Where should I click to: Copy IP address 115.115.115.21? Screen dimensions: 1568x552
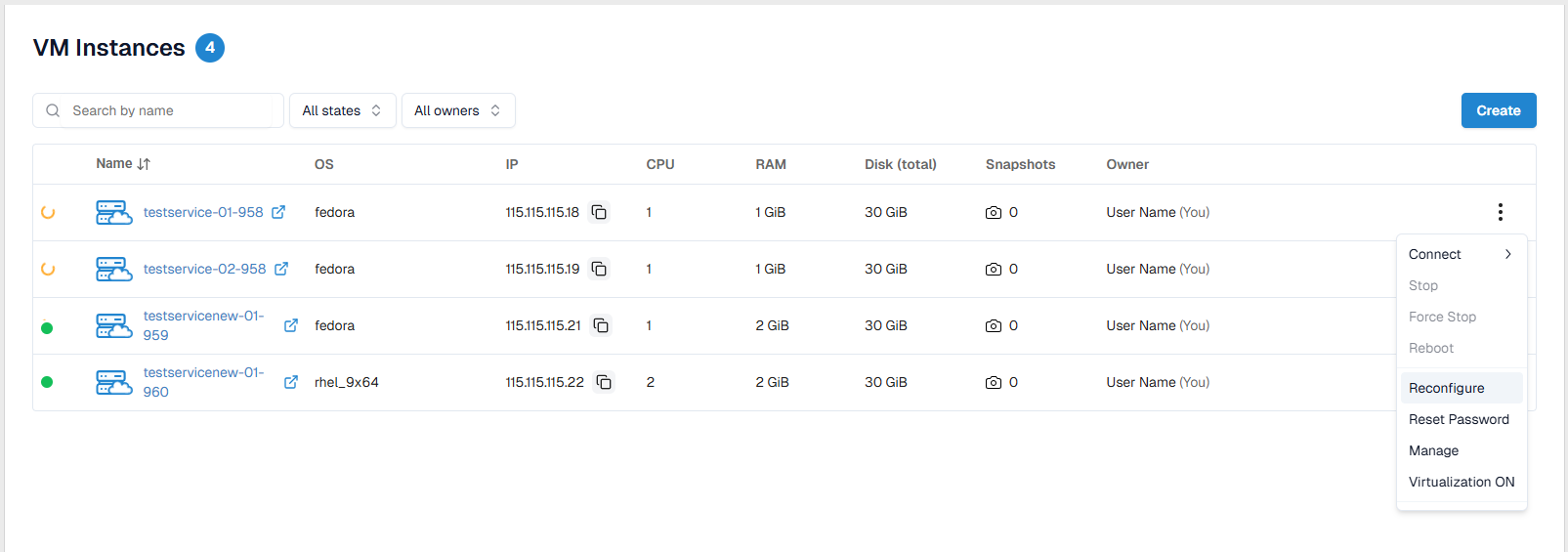[601, 325]
